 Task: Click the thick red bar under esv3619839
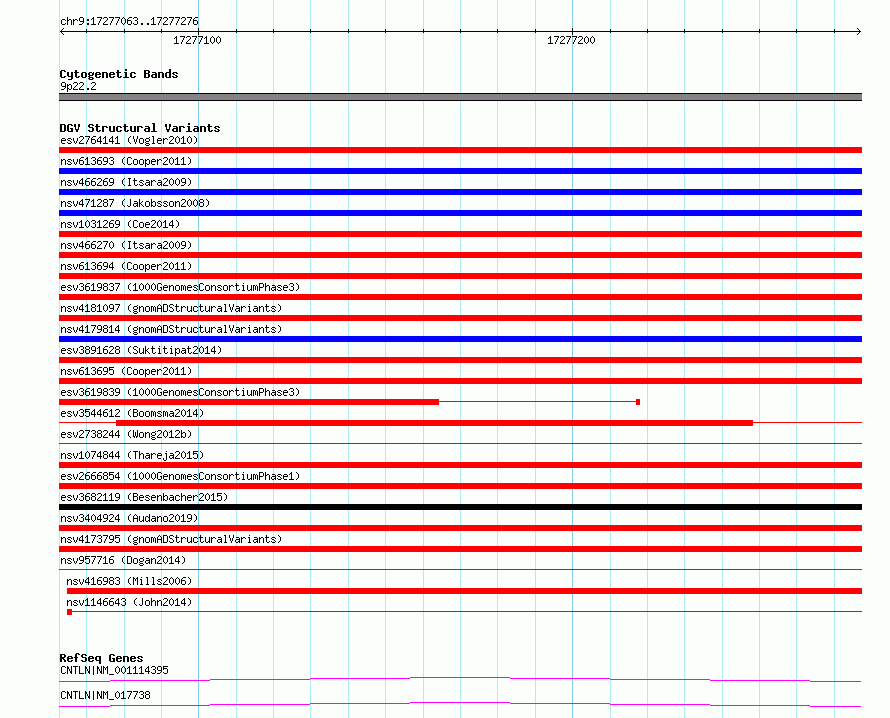(249, 402)
